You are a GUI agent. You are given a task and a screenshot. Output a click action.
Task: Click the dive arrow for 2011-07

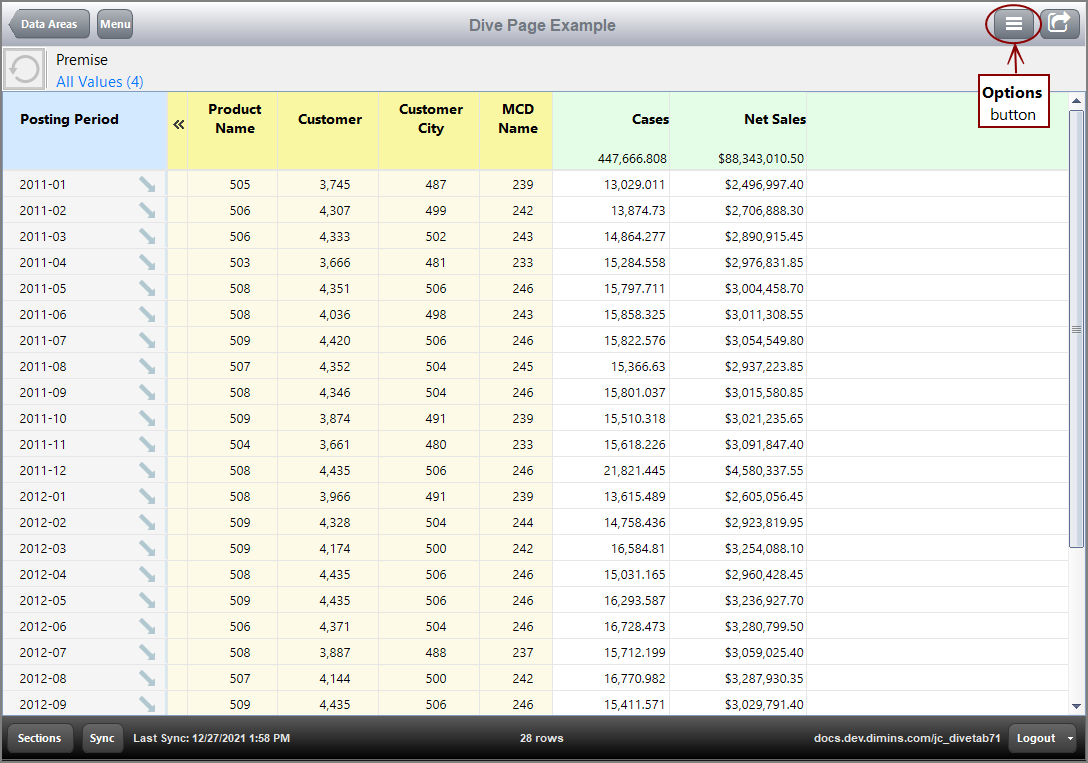pyautogui.click(x=147, y=341)
